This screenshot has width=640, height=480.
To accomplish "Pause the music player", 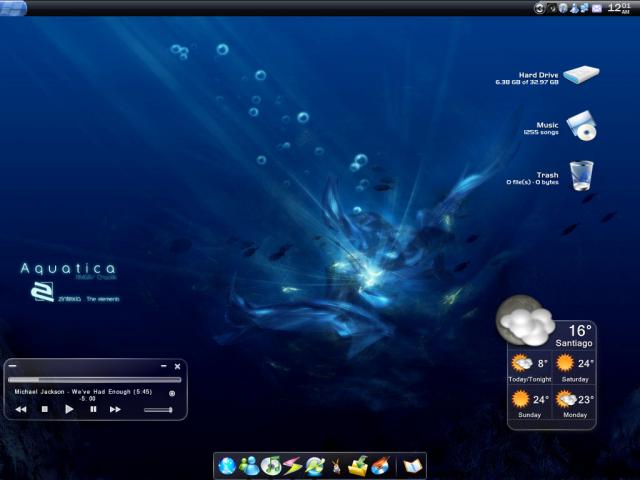I will (x=93, y=409).
